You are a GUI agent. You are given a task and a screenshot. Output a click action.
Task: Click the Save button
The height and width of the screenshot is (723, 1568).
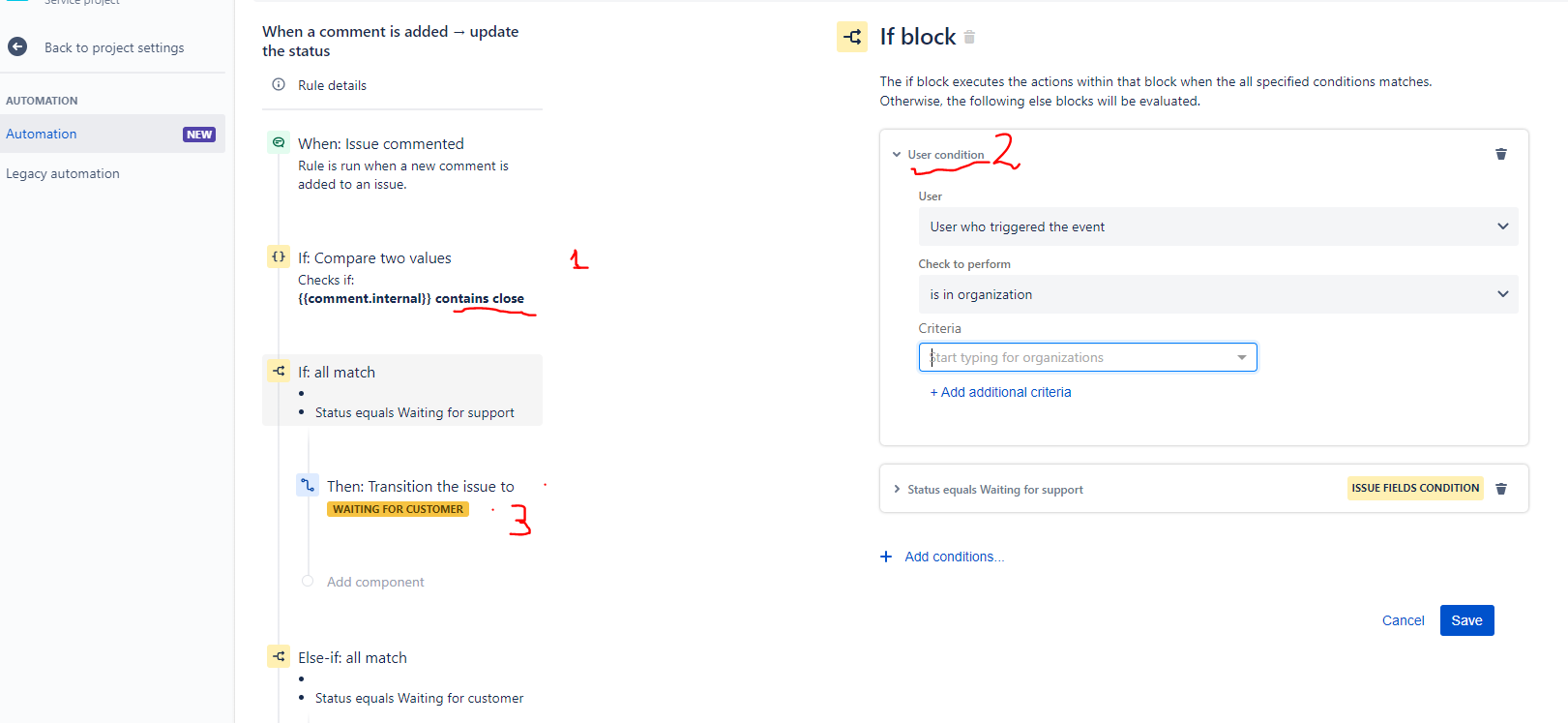[x=1466, y=620]
